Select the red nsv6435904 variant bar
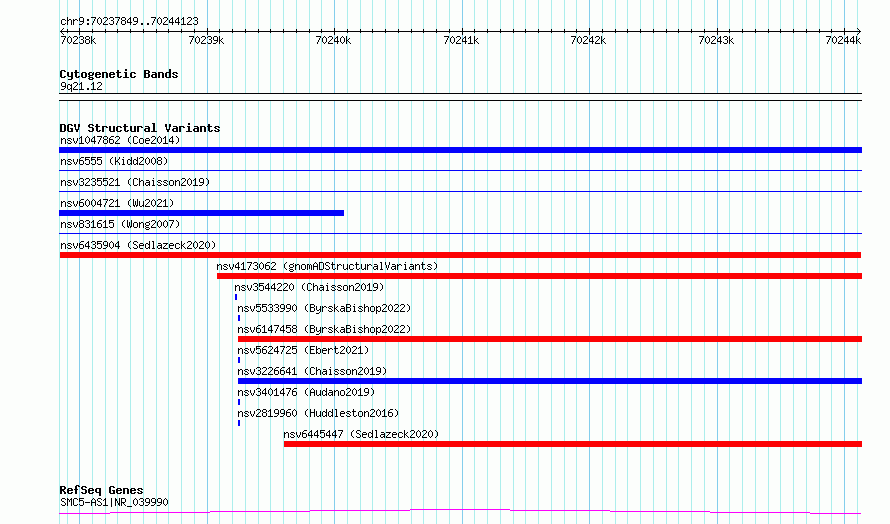 tap(460, 255)
